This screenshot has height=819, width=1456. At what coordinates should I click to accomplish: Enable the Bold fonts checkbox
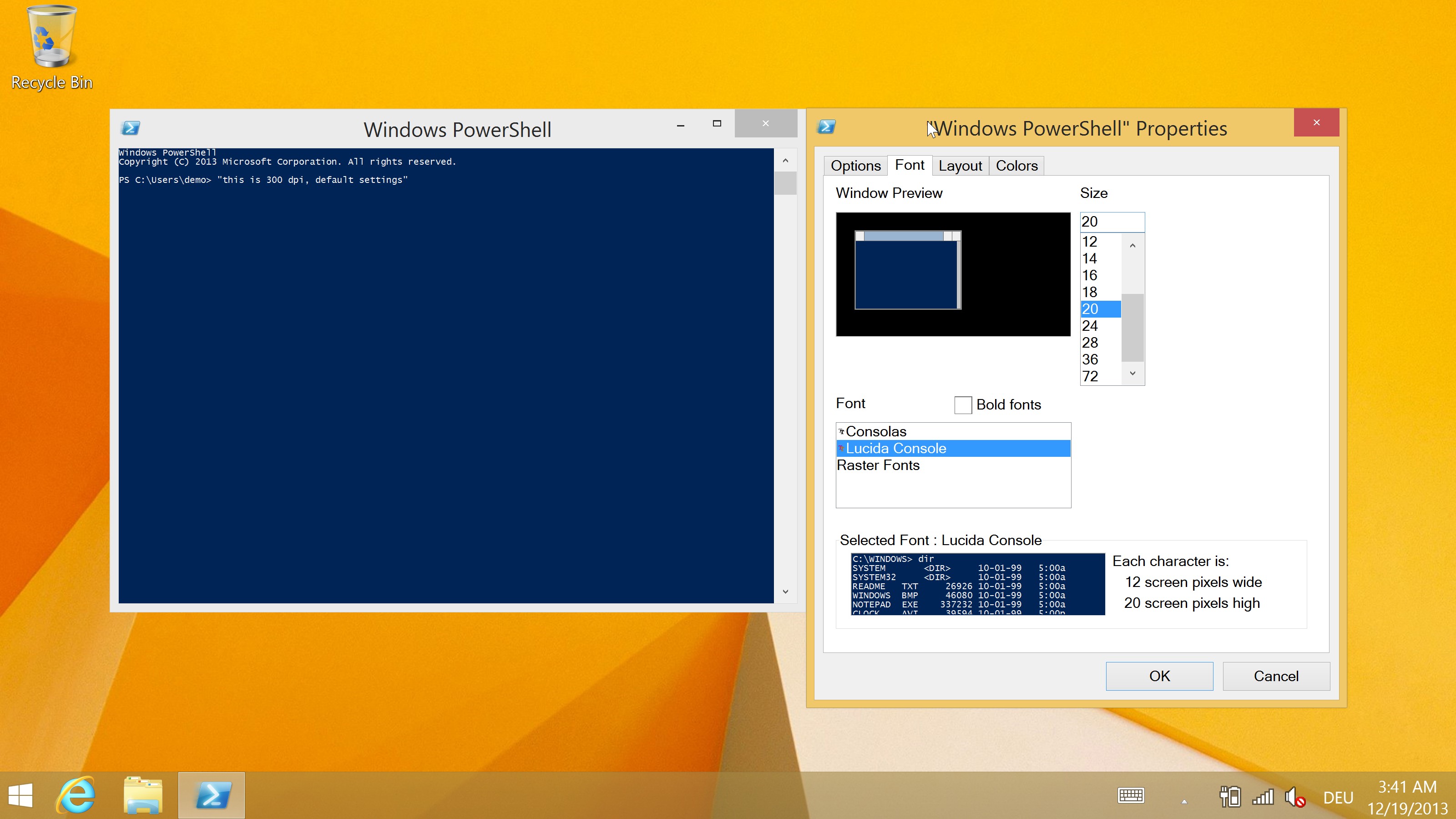pos(963,404)
